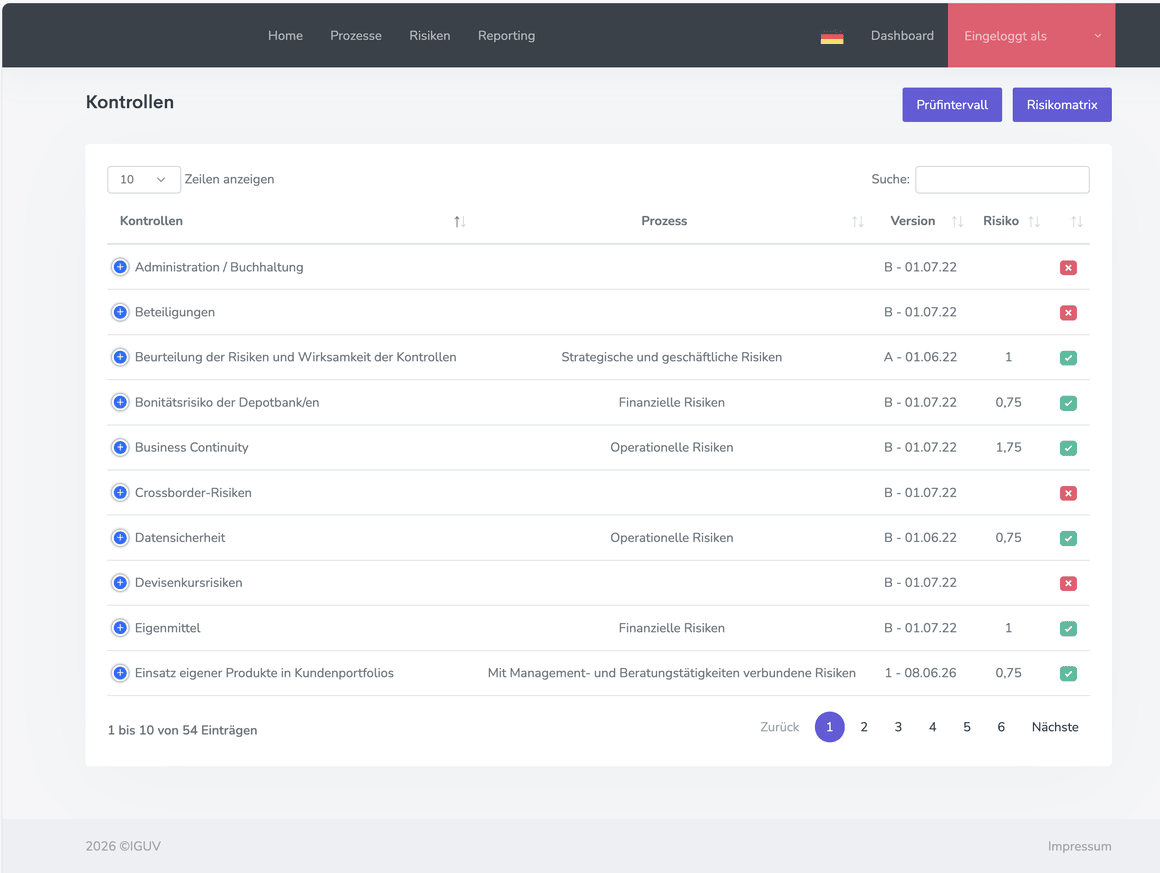Screen dimensions: 1160x873
Task: Open the Impressum footer link
Action: [x=1079, y=846]
